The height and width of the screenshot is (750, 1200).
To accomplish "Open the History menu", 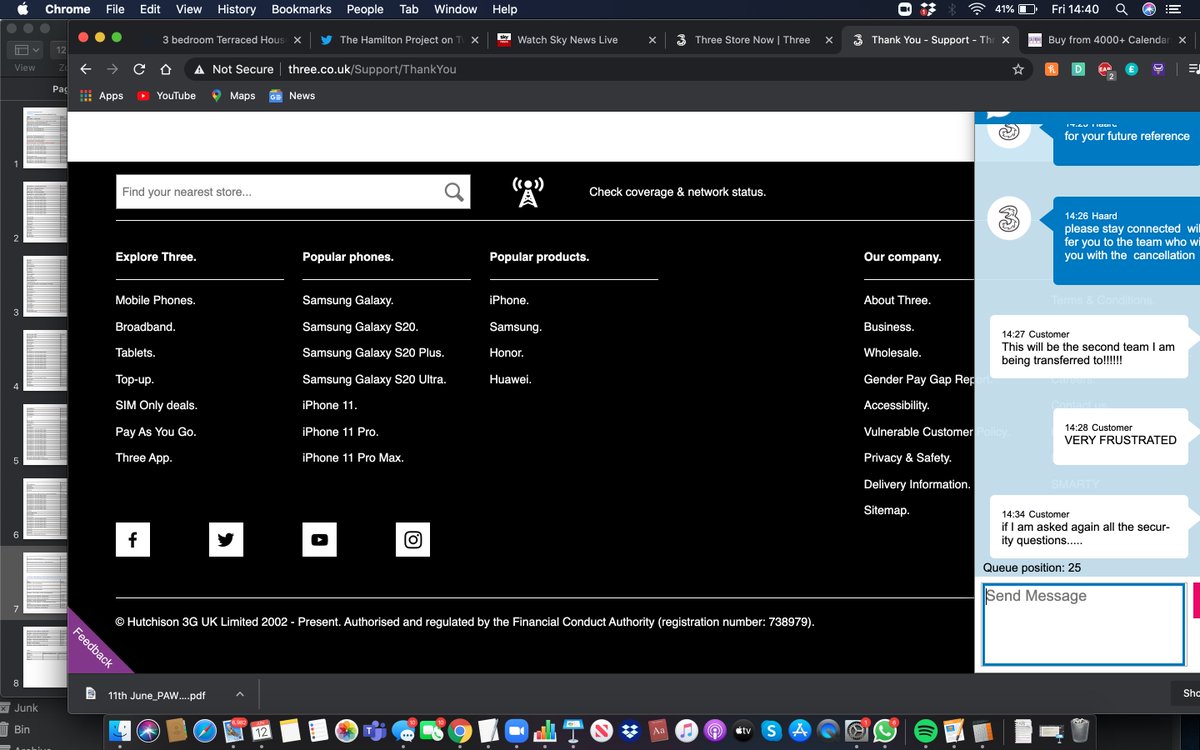I will click(236, 9).
